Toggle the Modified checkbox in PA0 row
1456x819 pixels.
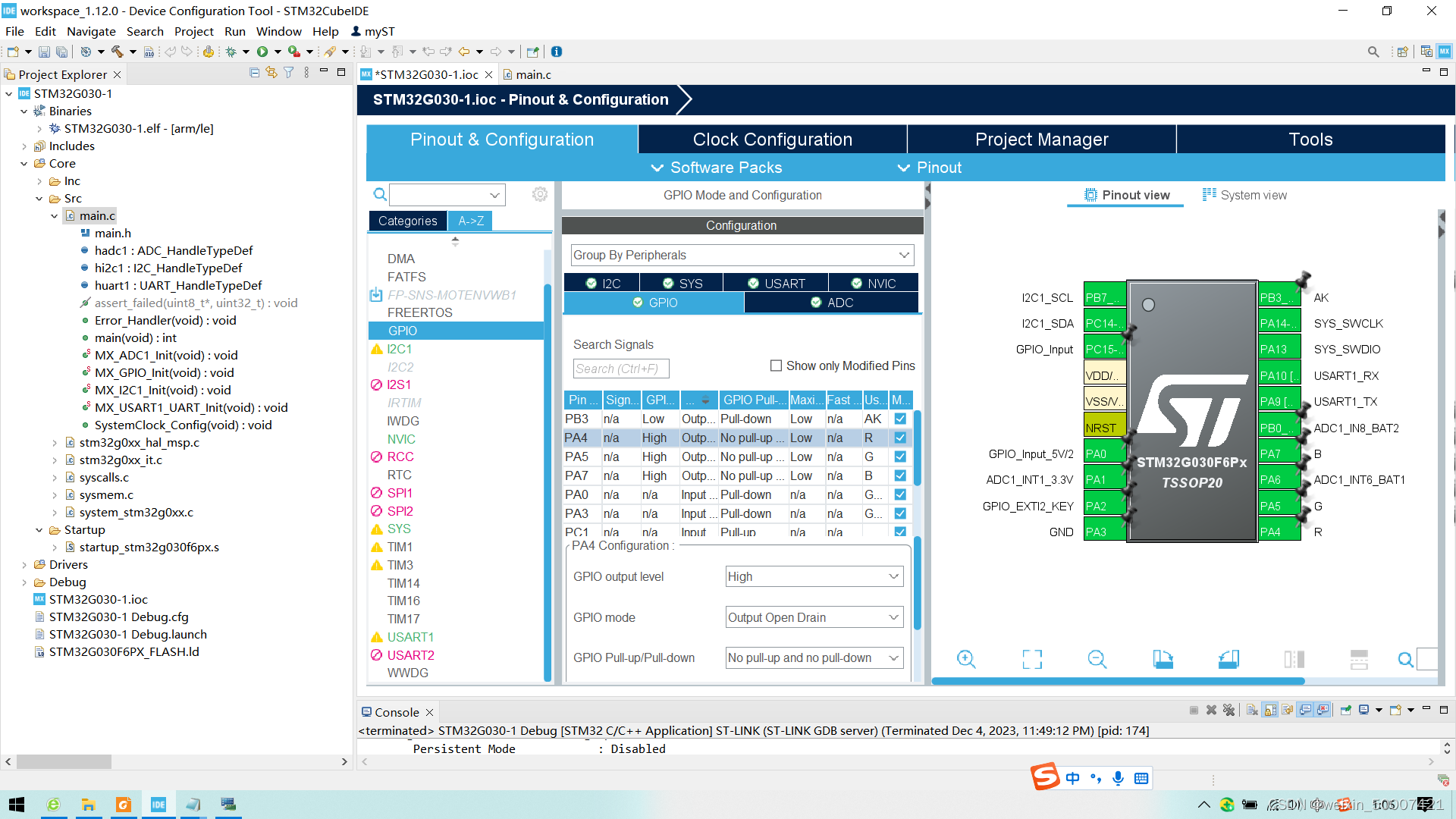coord(900,494)
